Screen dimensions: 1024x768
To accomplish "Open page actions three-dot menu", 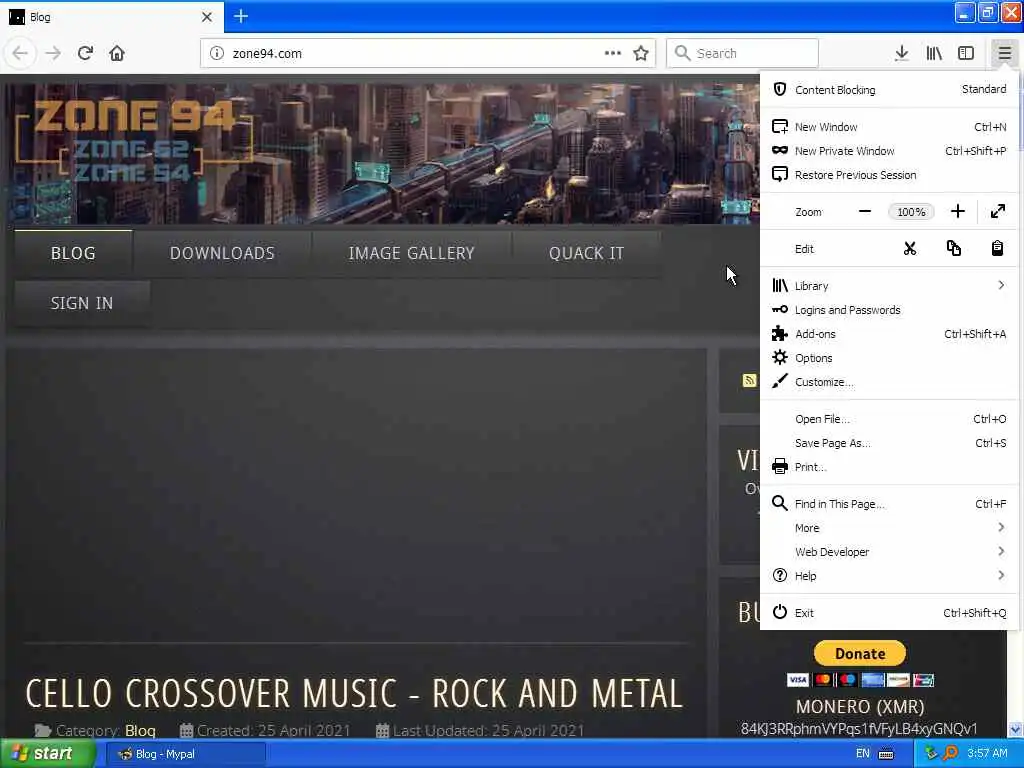I will [613, 54].
